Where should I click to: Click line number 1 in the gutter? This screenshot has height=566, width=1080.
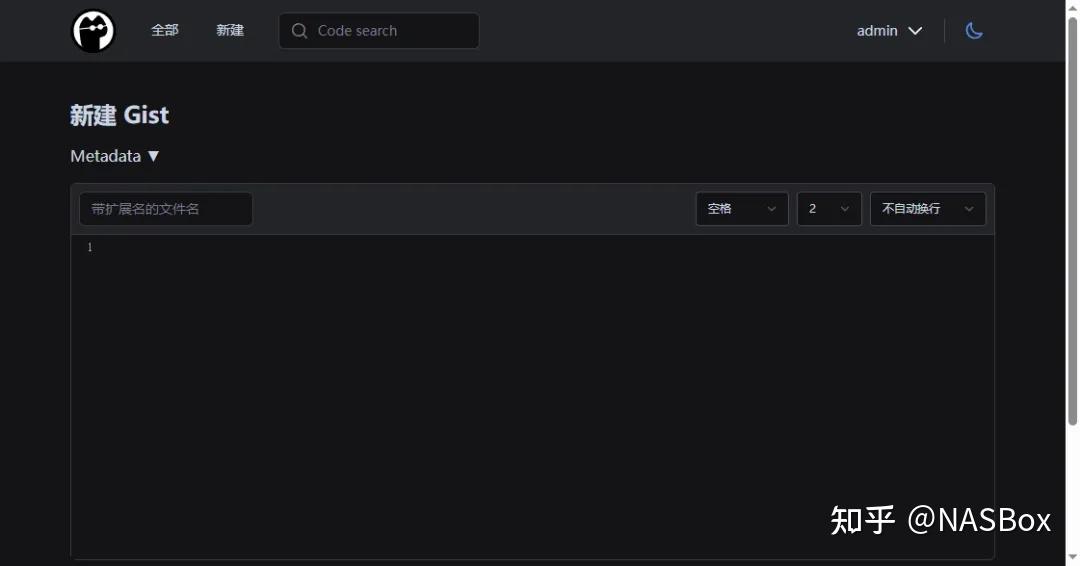pos(89,247)
